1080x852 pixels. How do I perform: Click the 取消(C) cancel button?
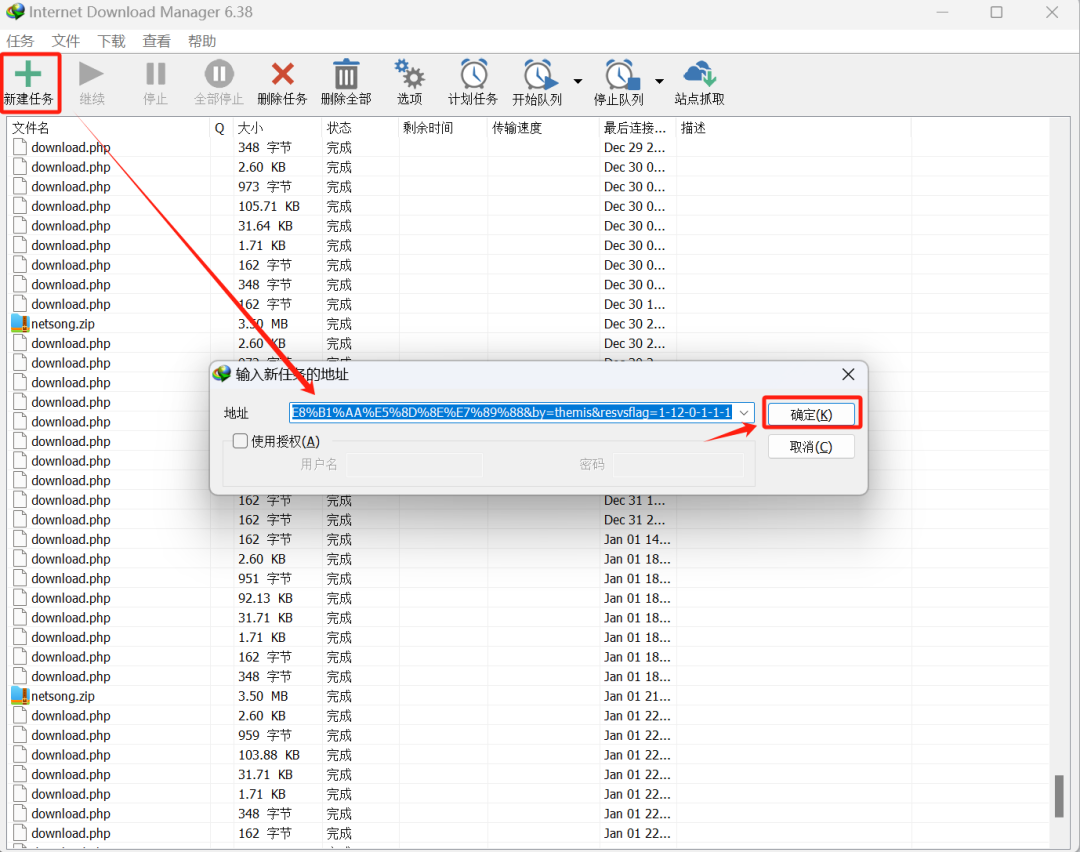pyautogui.click(x=811, y=447)
